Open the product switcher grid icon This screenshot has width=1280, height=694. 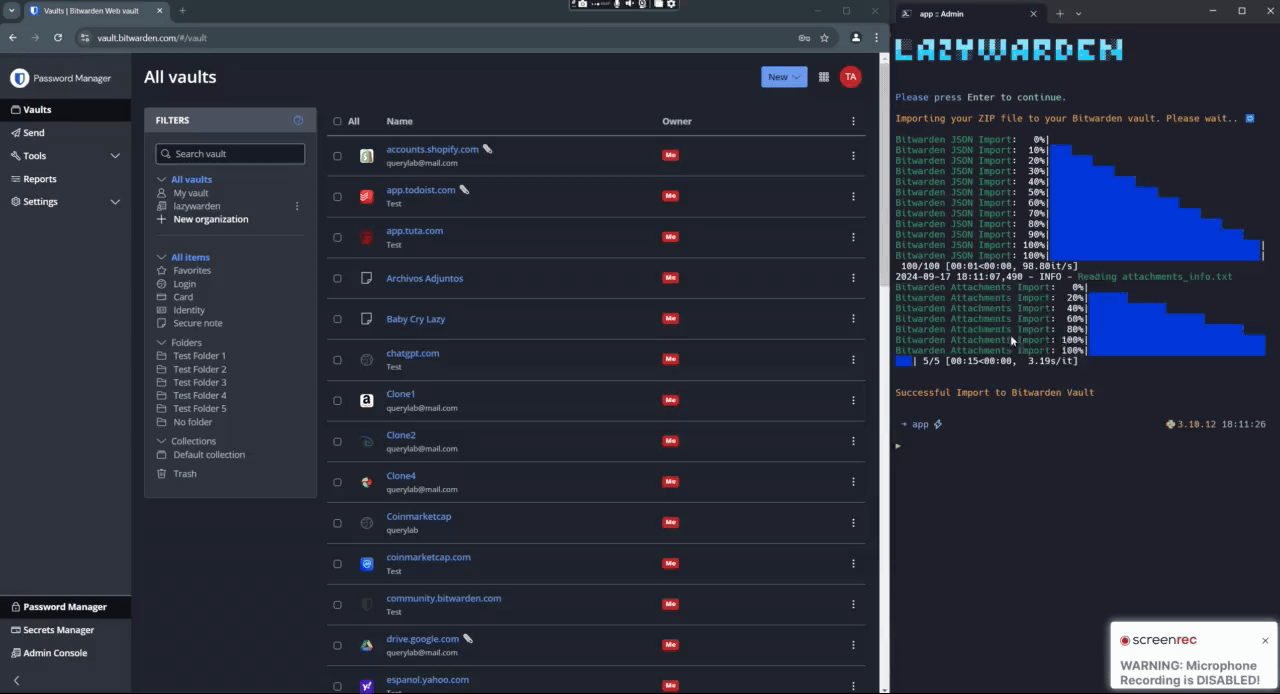coord(824,77)
